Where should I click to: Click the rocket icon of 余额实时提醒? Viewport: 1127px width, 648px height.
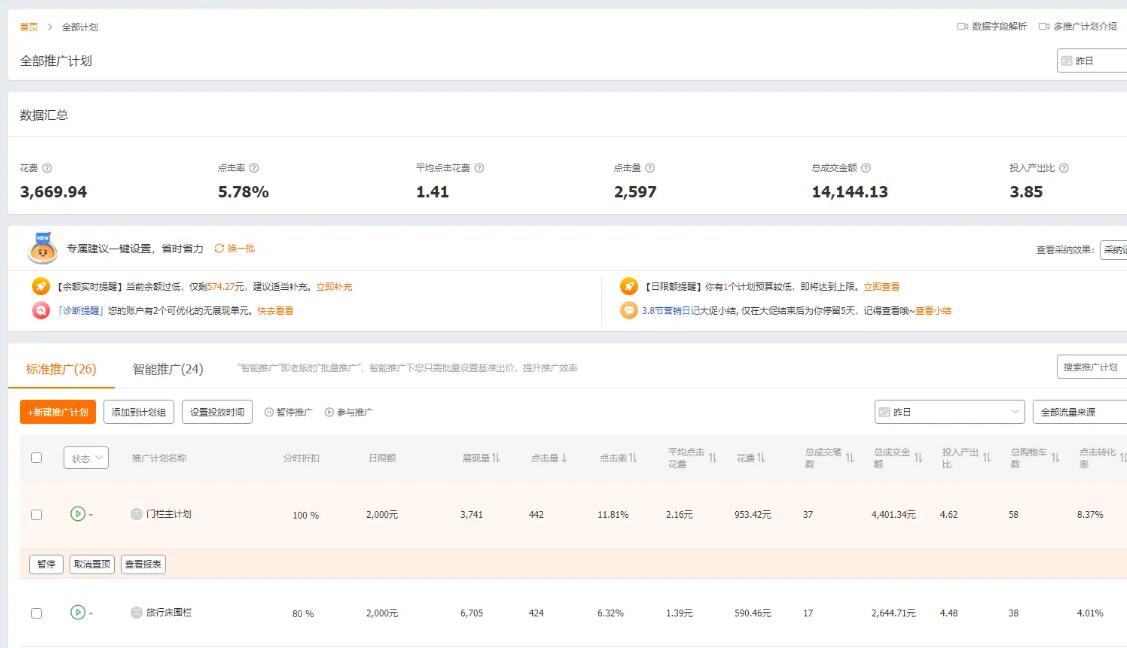pyautogui.click(x=41, y=286)
